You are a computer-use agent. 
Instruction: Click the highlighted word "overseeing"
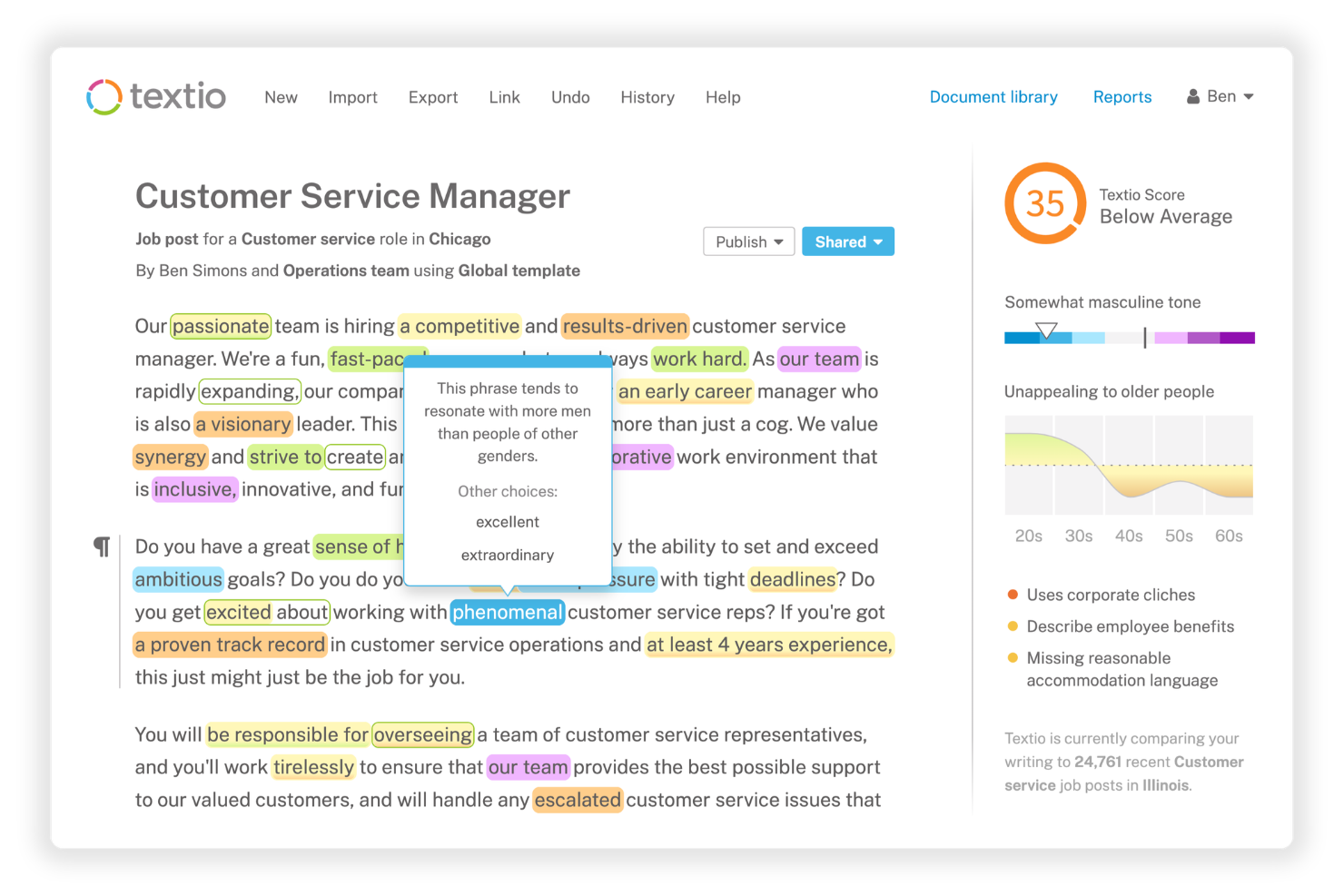tap(423, 734)
